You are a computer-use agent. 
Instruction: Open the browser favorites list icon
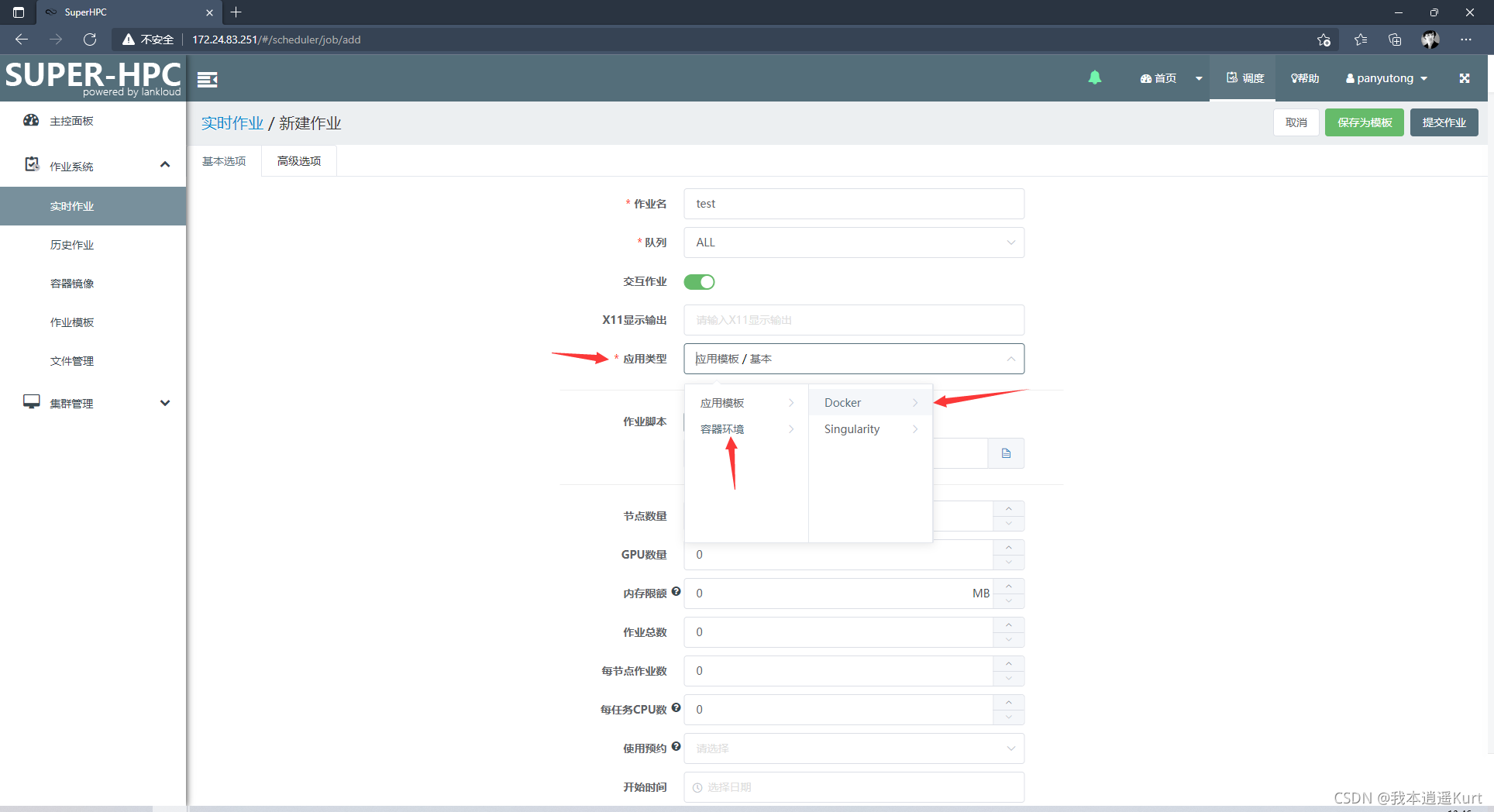coord(1360,40)
